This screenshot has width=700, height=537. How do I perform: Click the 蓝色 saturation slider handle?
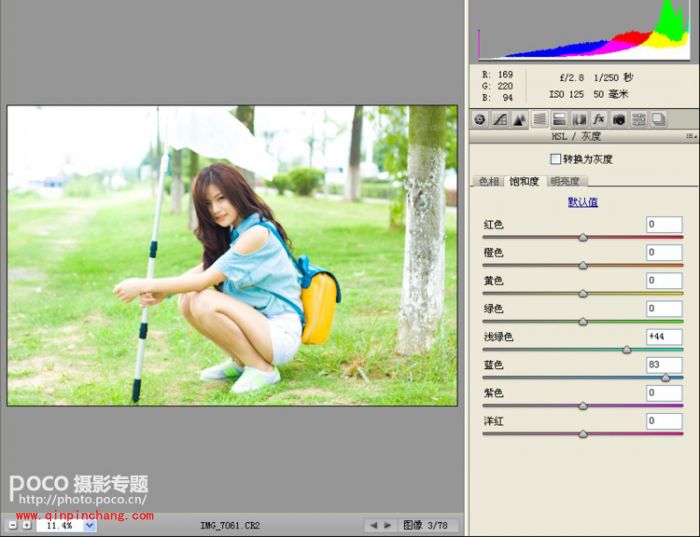tap(665, 378)
